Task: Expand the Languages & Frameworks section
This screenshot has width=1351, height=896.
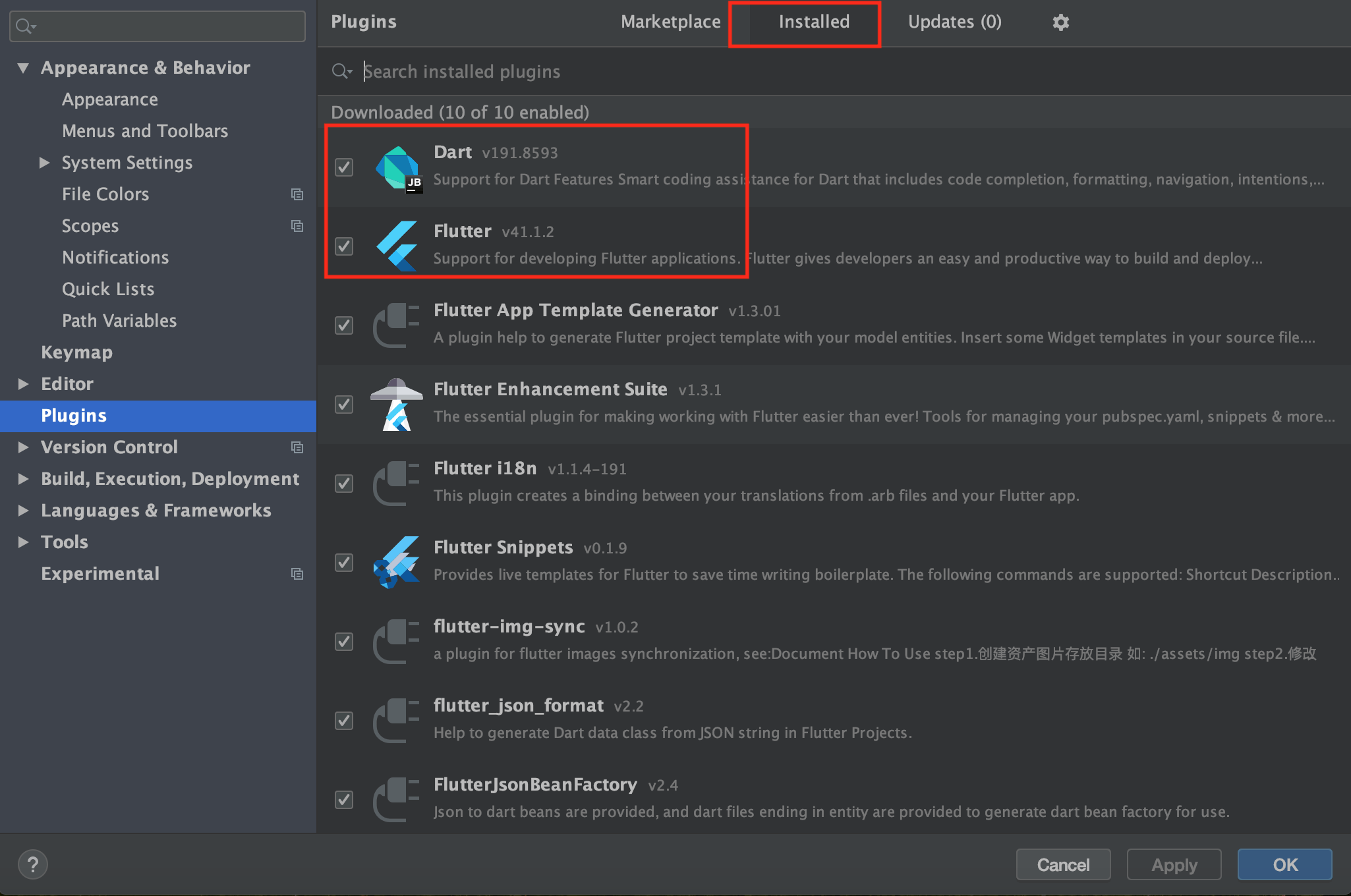Action: [24, 511]
